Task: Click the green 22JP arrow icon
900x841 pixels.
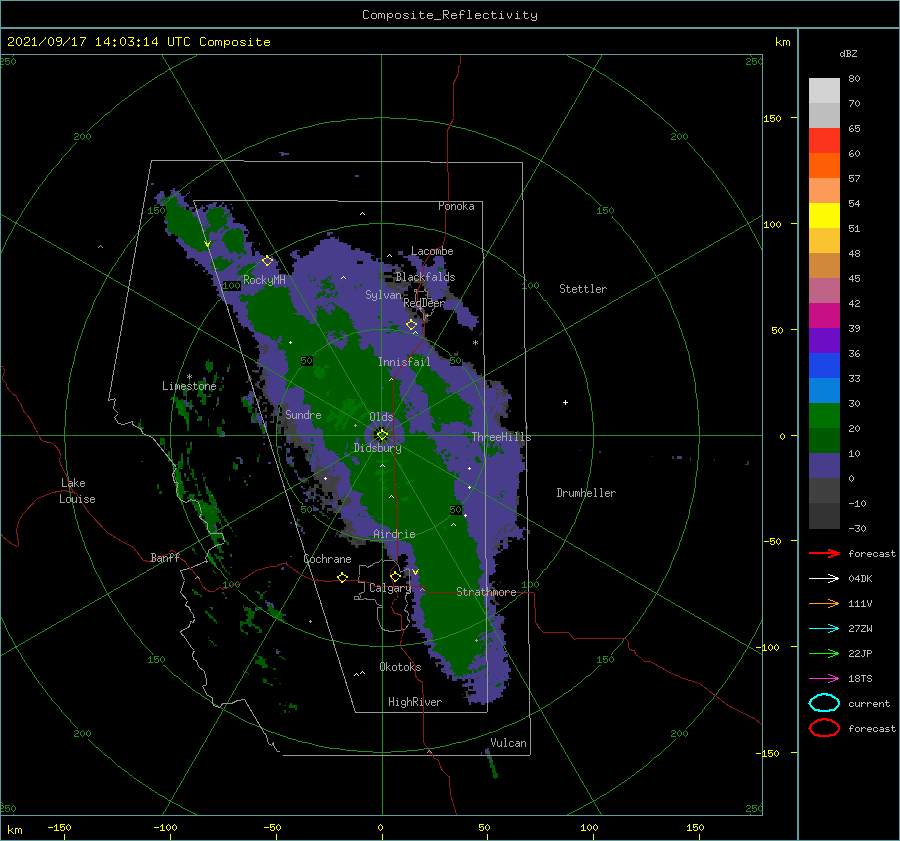Action: pyautogui.click(x=824, y=653)
